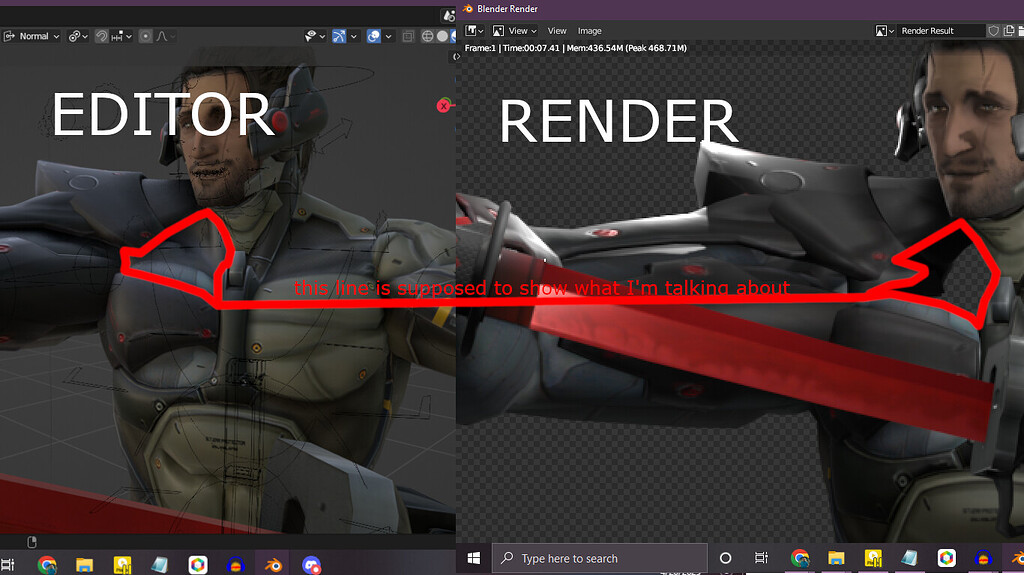Open File Explorer from the left taskbar
Viewport: 1024px width, 575px height.
84,565
